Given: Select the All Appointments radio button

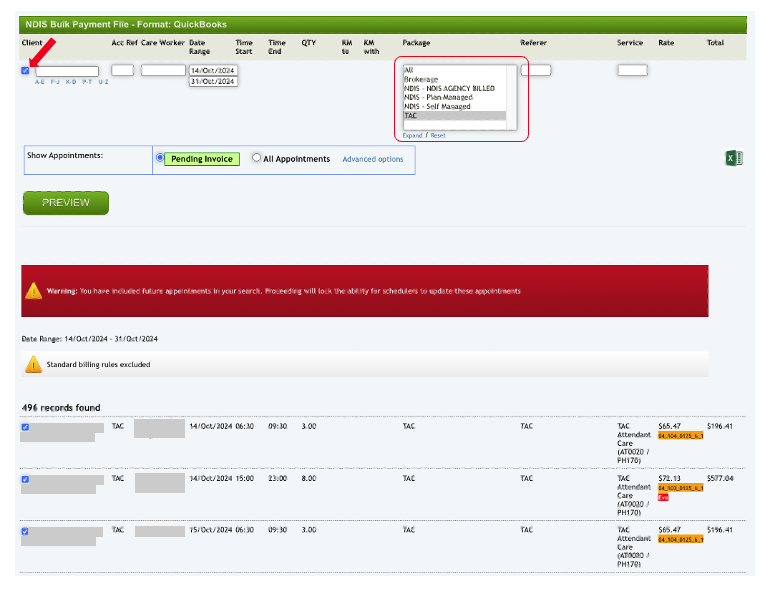Looking at the screenshot, I should 256,157.
